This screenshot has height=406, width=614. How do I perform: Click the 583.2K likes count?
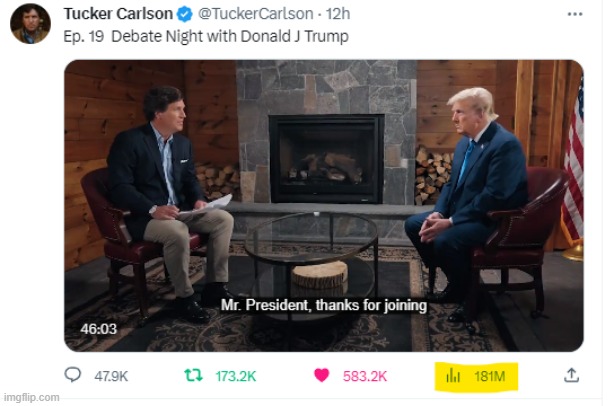pyautogui.click(x=365, y=376)
